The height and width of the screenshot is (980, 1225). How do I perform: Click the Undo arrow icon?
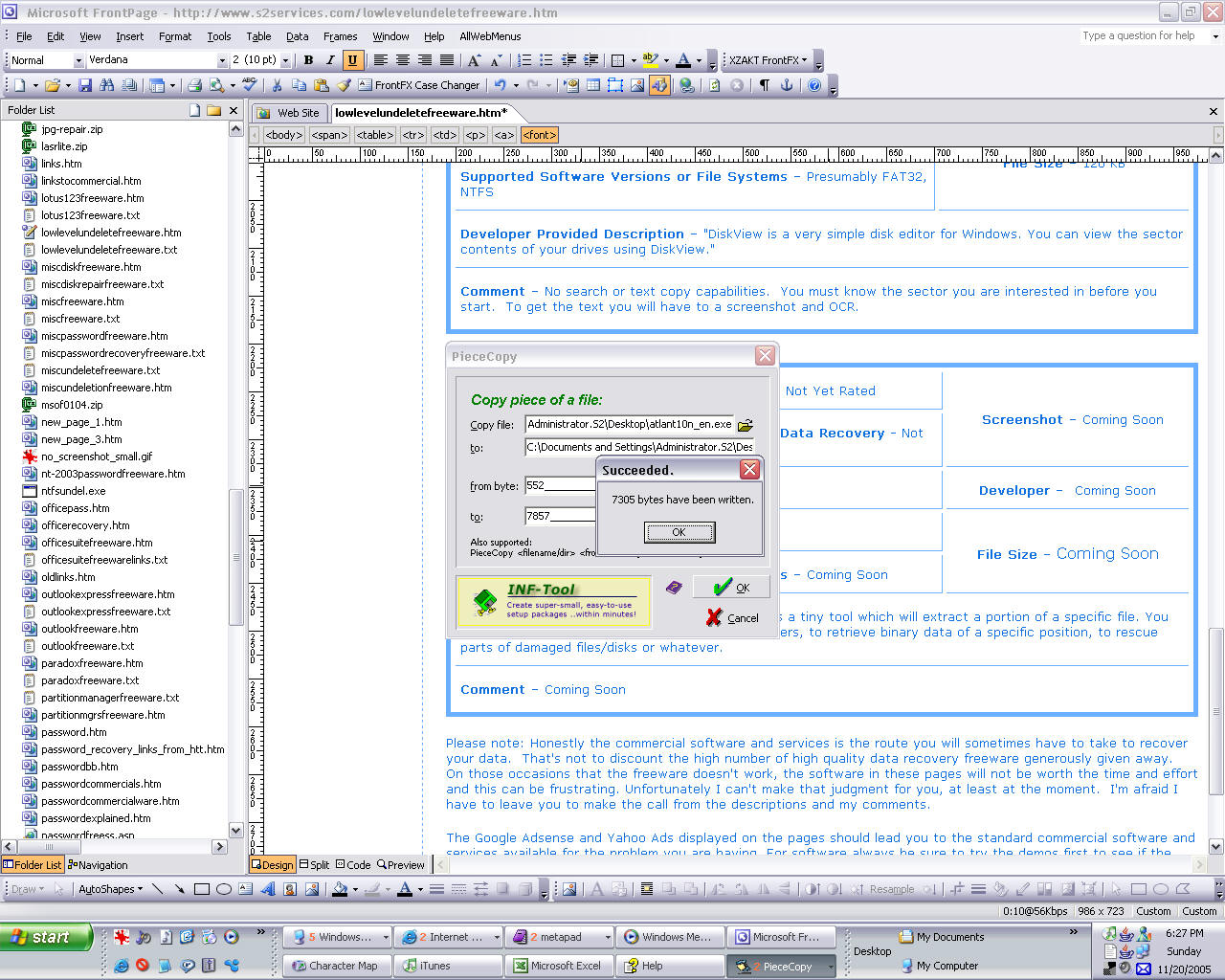[x=500, y=85]
